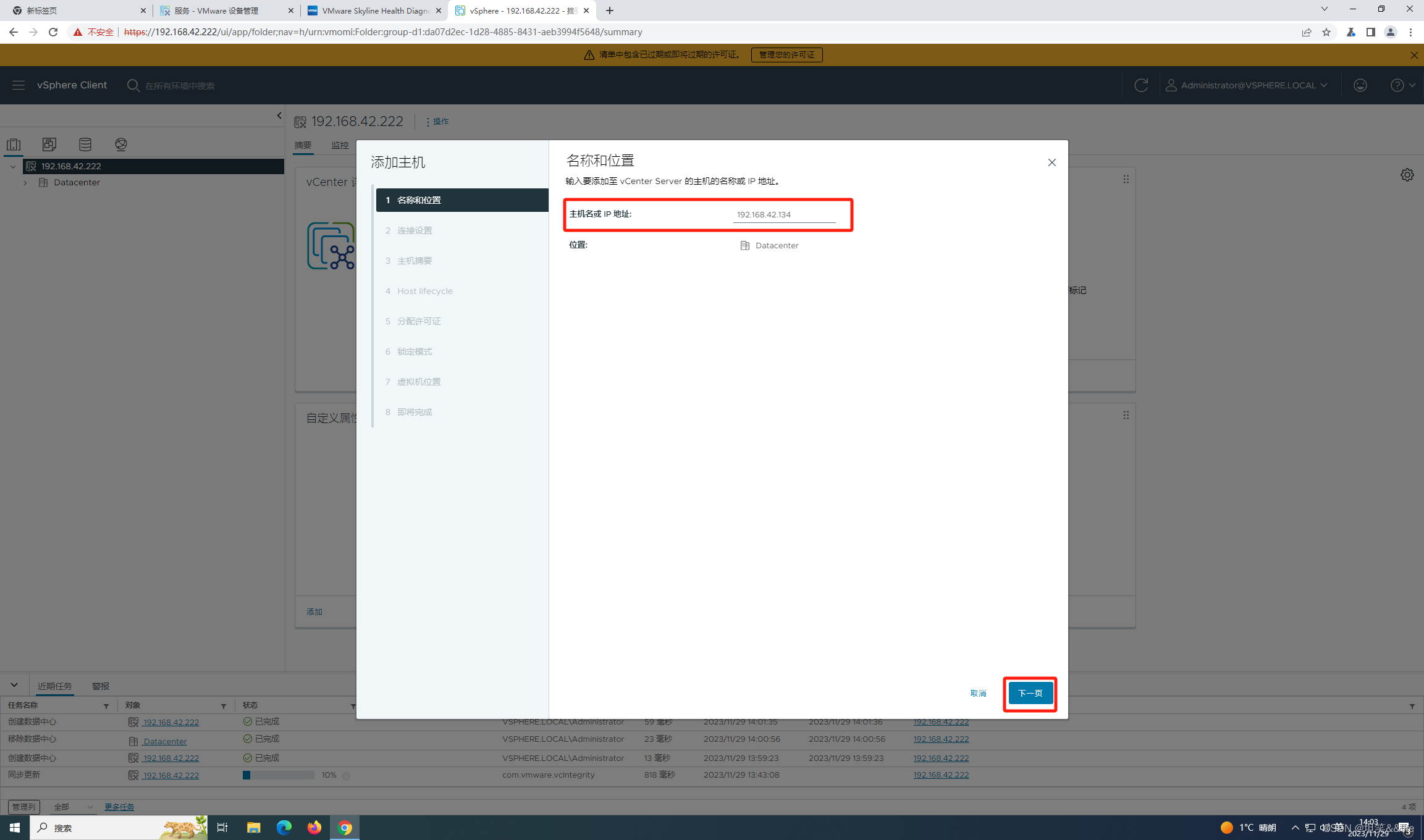This screenshot has height=840, width=1424.
Task: Filter the 状态 column
Action: [353, 705]
